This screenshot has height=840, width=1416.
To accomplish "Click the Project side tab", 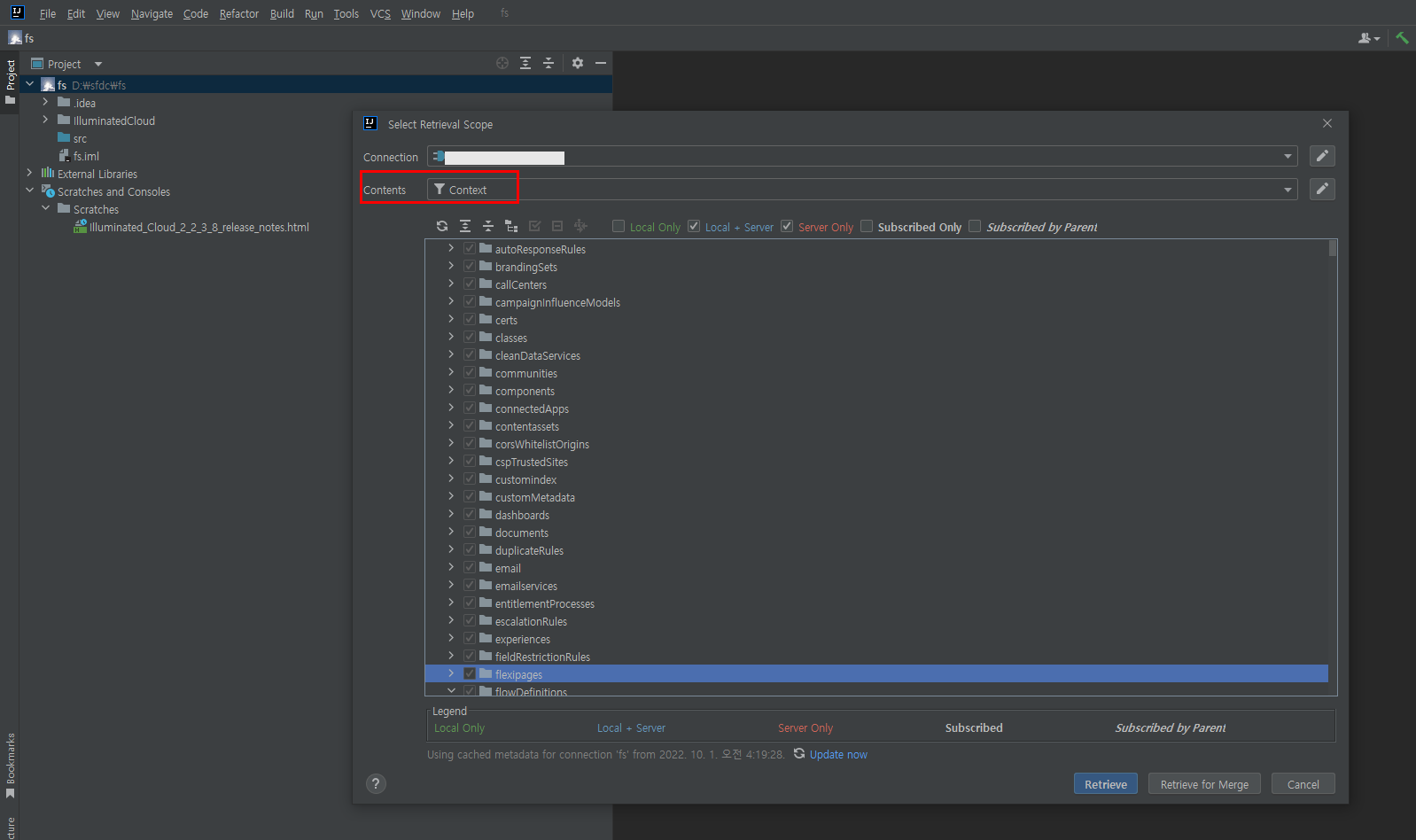I will pyautogui.click(x=11, y=82).
